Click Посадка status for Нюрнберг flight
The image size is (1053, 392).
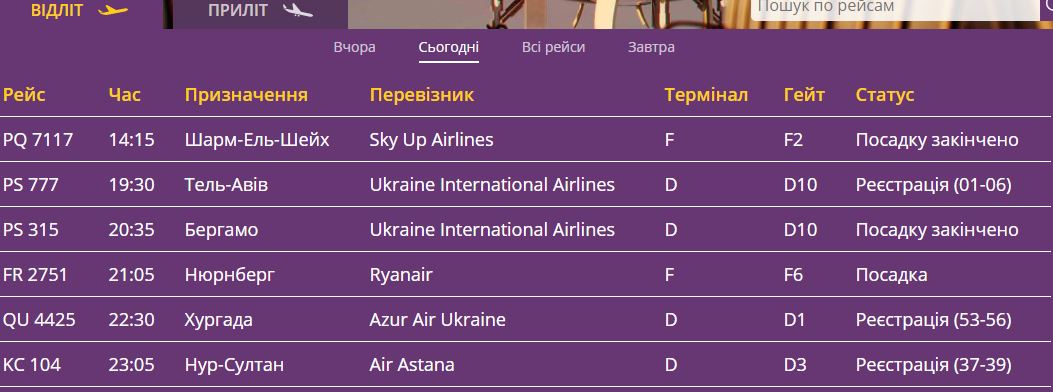pyautogui.click(x=891, y=275)
